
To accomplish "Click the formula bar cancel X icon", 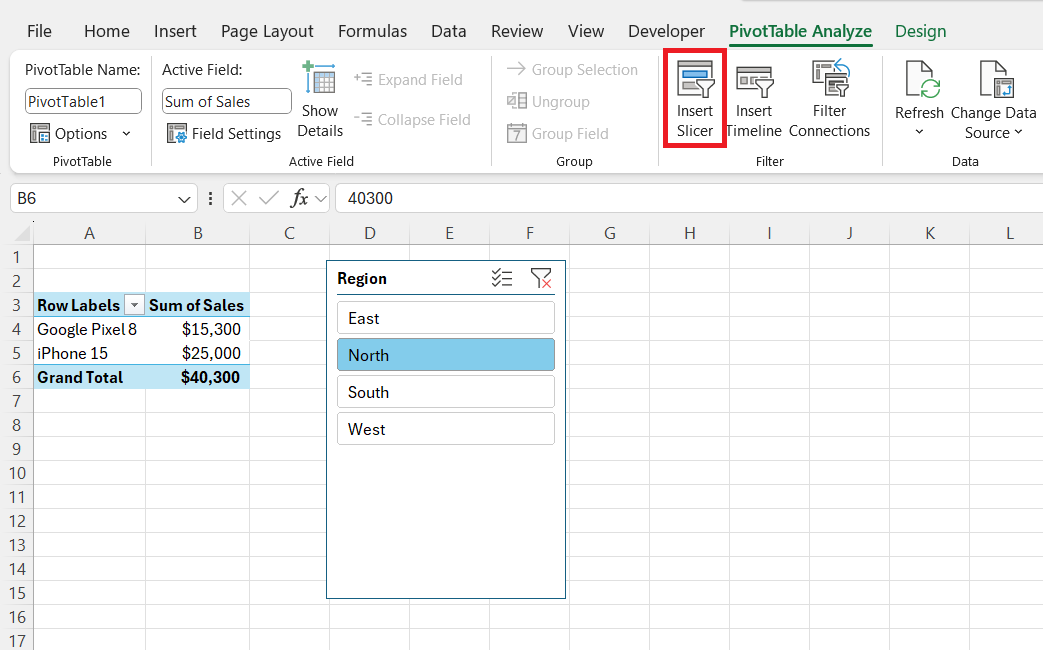I will (239, 198).
